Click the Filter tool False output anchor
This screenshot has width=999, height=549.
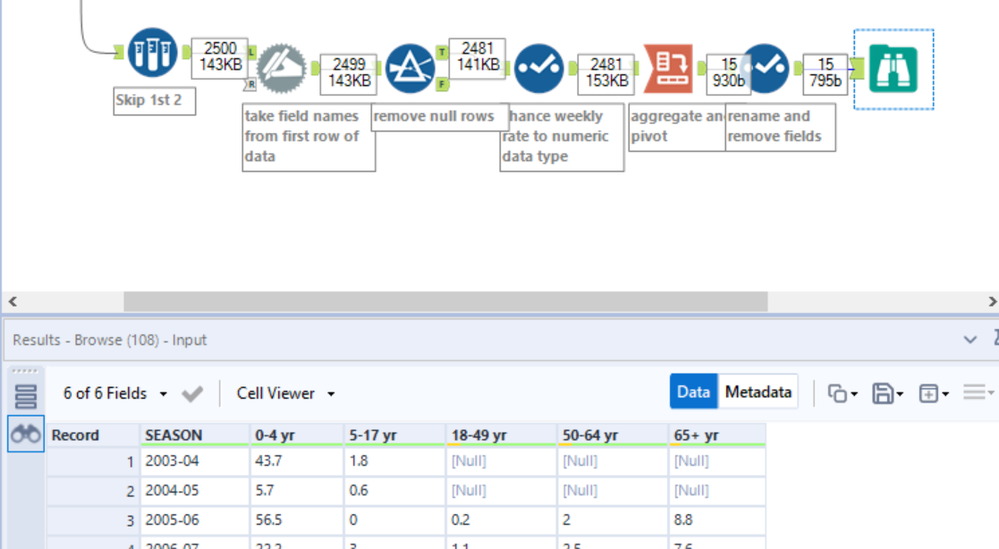pyautogui.click(x=442, y=84)
